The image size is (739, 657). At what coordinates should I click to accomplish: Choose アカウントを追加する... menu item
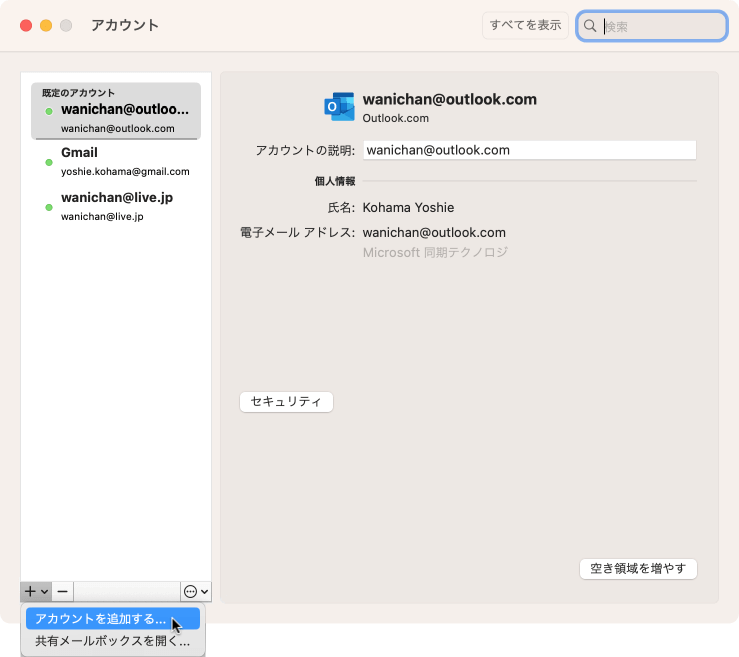tap(113, 618)
